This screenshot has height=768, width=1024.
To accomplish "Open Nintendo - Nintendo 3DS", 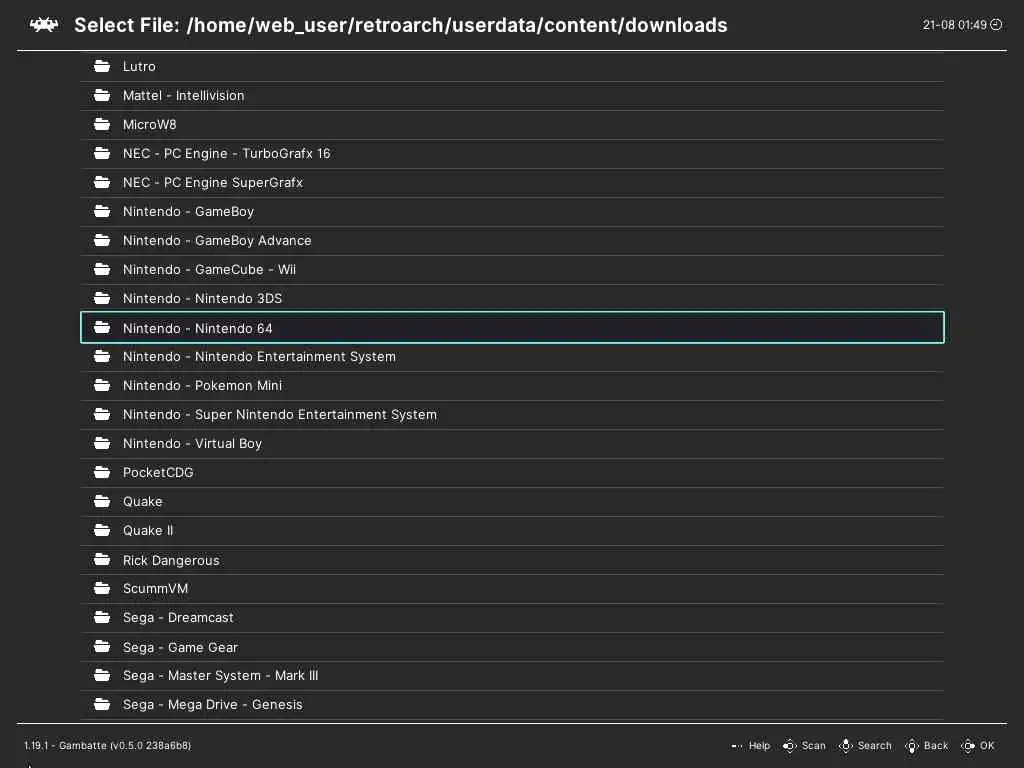I will [512, 298].
